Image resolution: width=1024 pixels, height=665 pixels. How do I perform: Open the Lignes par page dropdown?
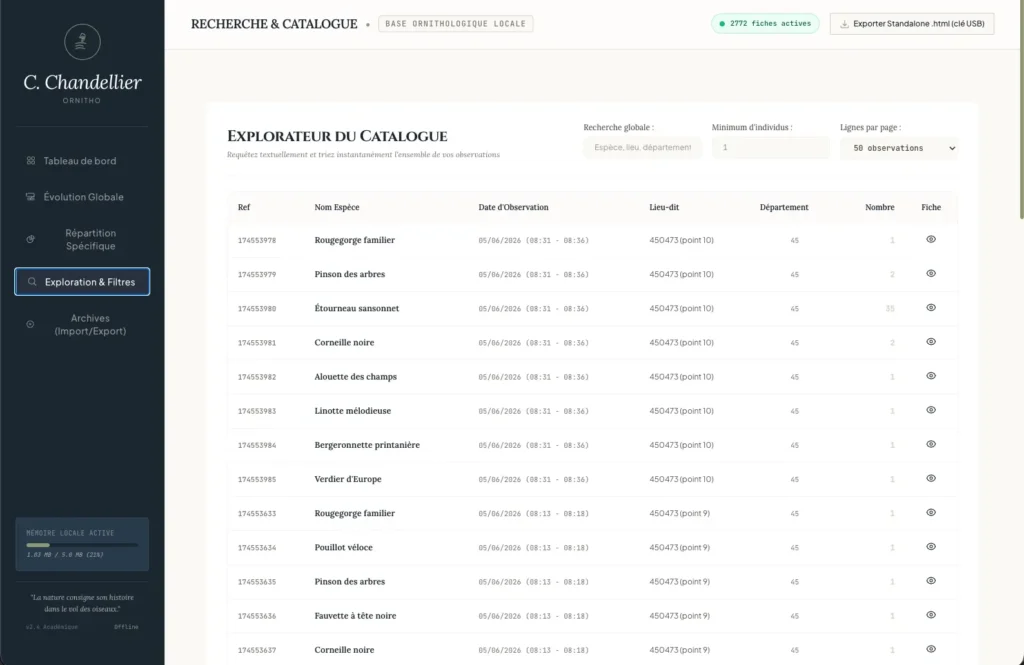click(x=899, y=148)
